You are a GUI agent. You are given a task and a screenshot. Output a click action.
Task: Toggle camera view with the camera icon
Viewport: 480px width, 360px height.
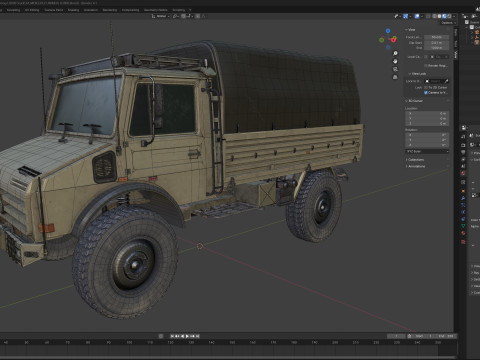tap(395, 69)
